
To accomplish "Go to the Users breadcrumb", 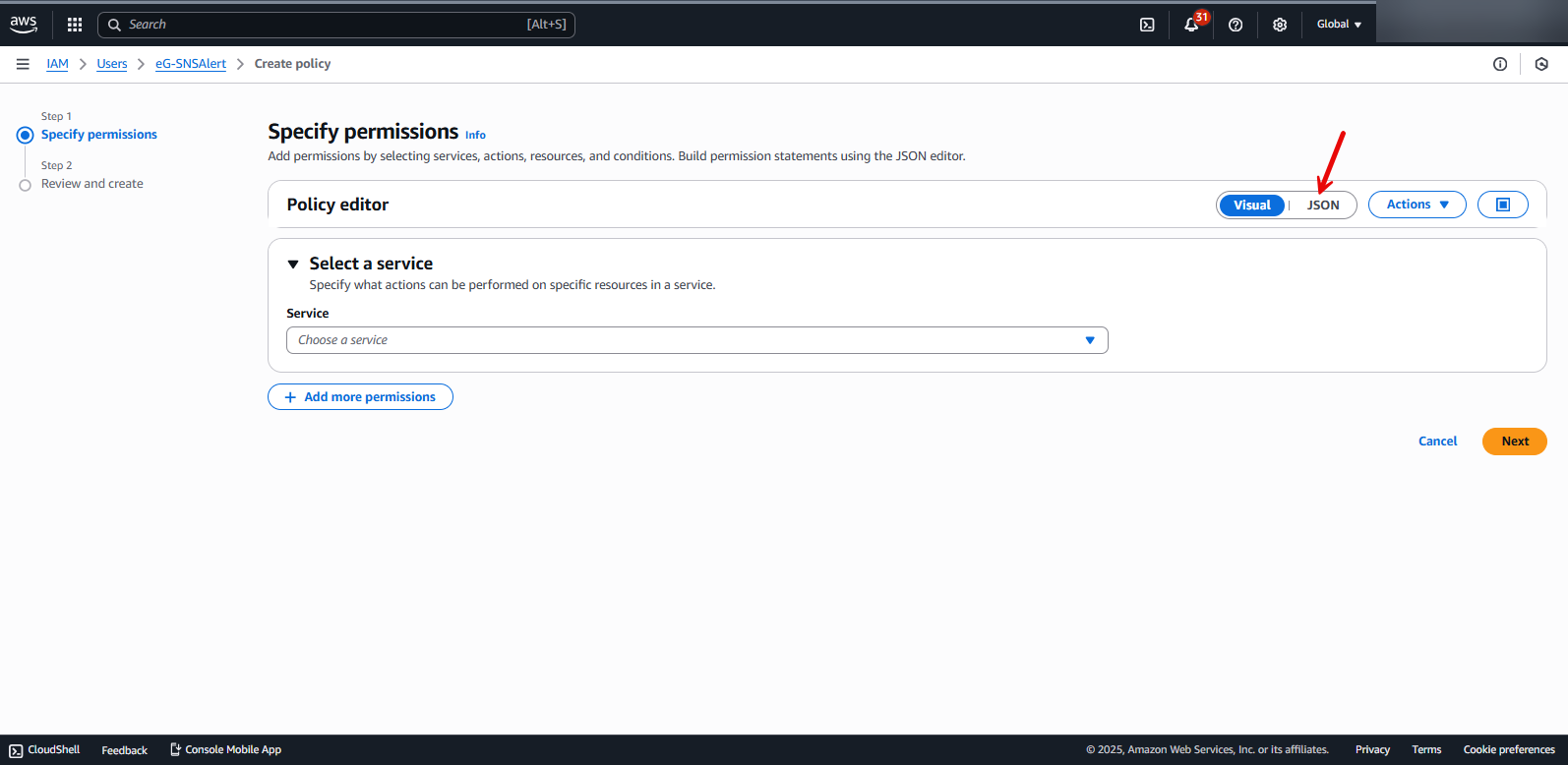I will [112, 64].
